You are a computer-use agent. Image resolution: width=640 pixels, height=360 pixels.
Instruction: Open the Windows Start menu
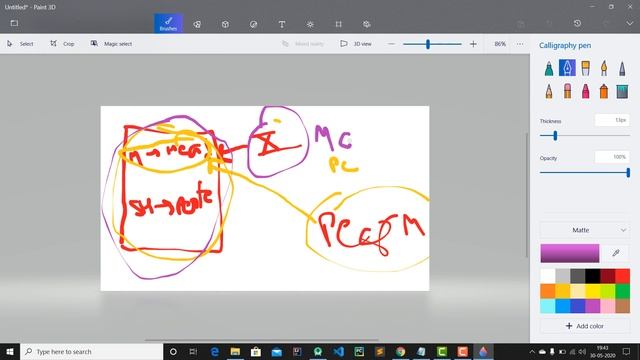pyautogui.click(x=10, y=351)
